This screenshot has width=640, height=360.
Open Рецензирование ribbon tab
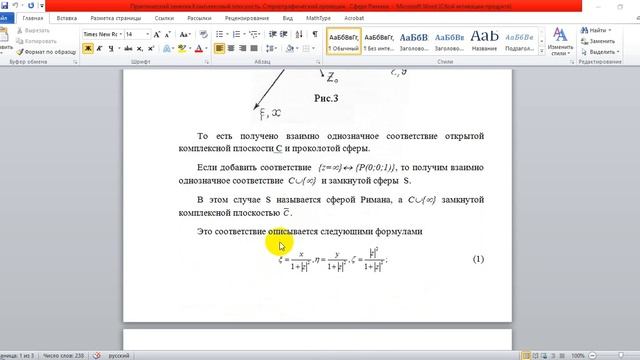point(247,18)
